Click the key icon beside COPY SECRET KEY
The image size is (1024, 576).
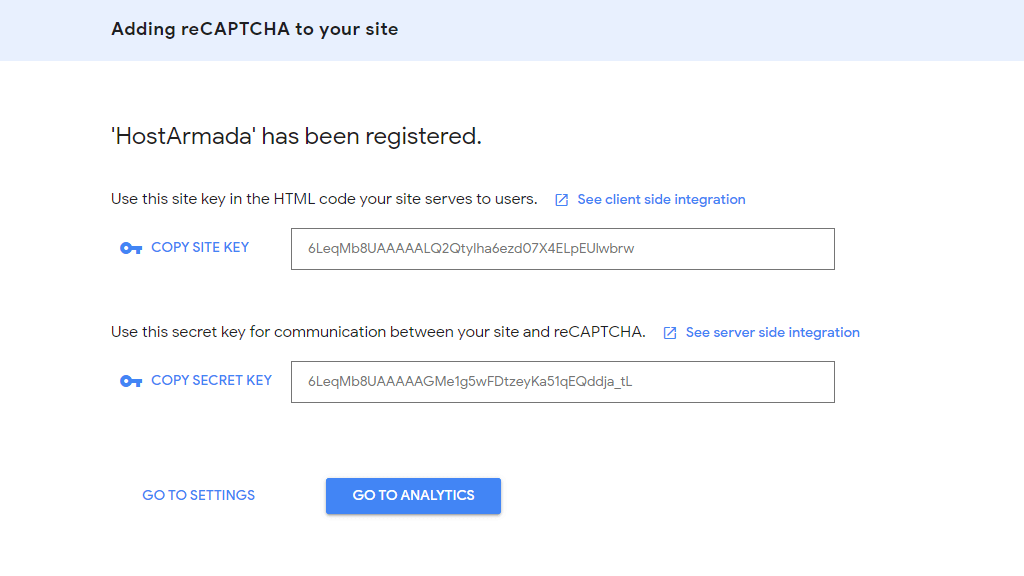point(131,381)
